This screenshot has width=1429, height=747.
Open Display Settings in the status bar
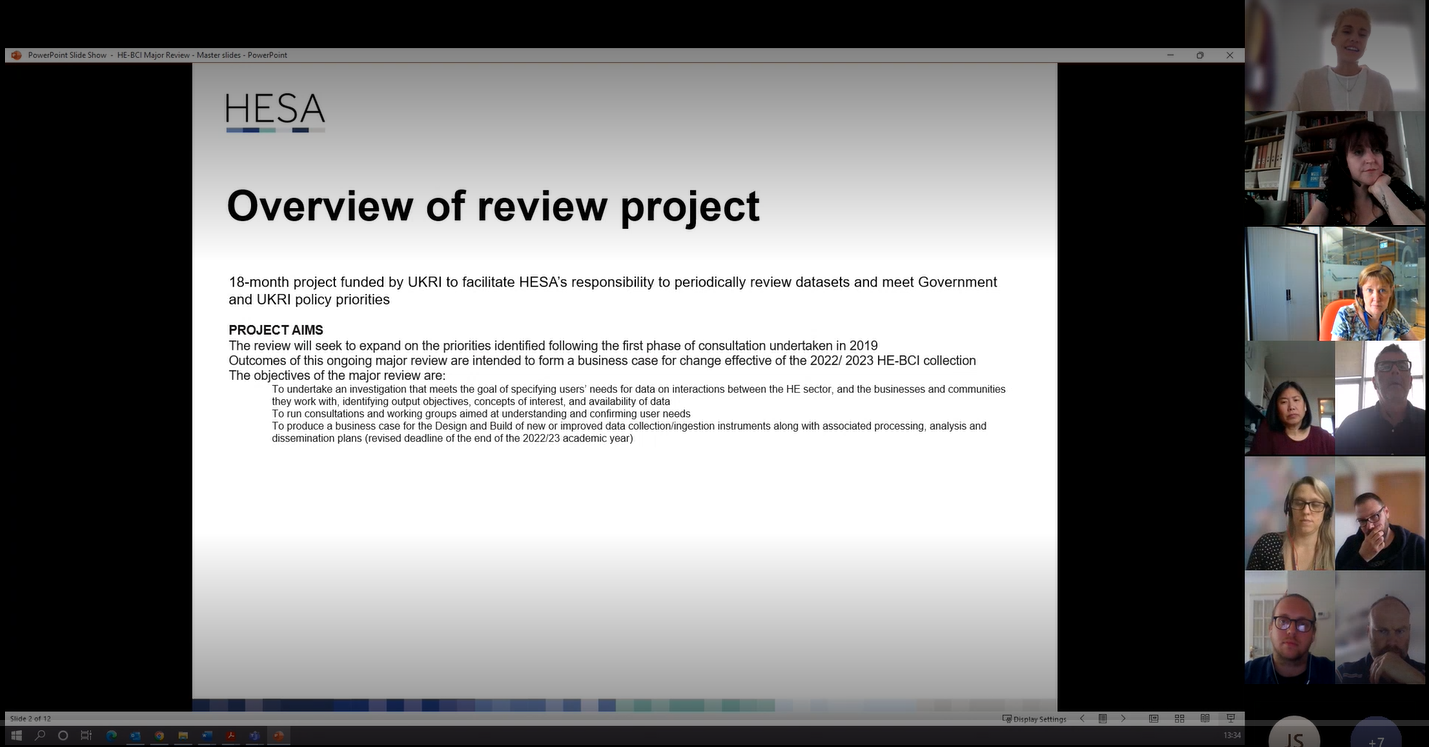(x=1034, y=719)
